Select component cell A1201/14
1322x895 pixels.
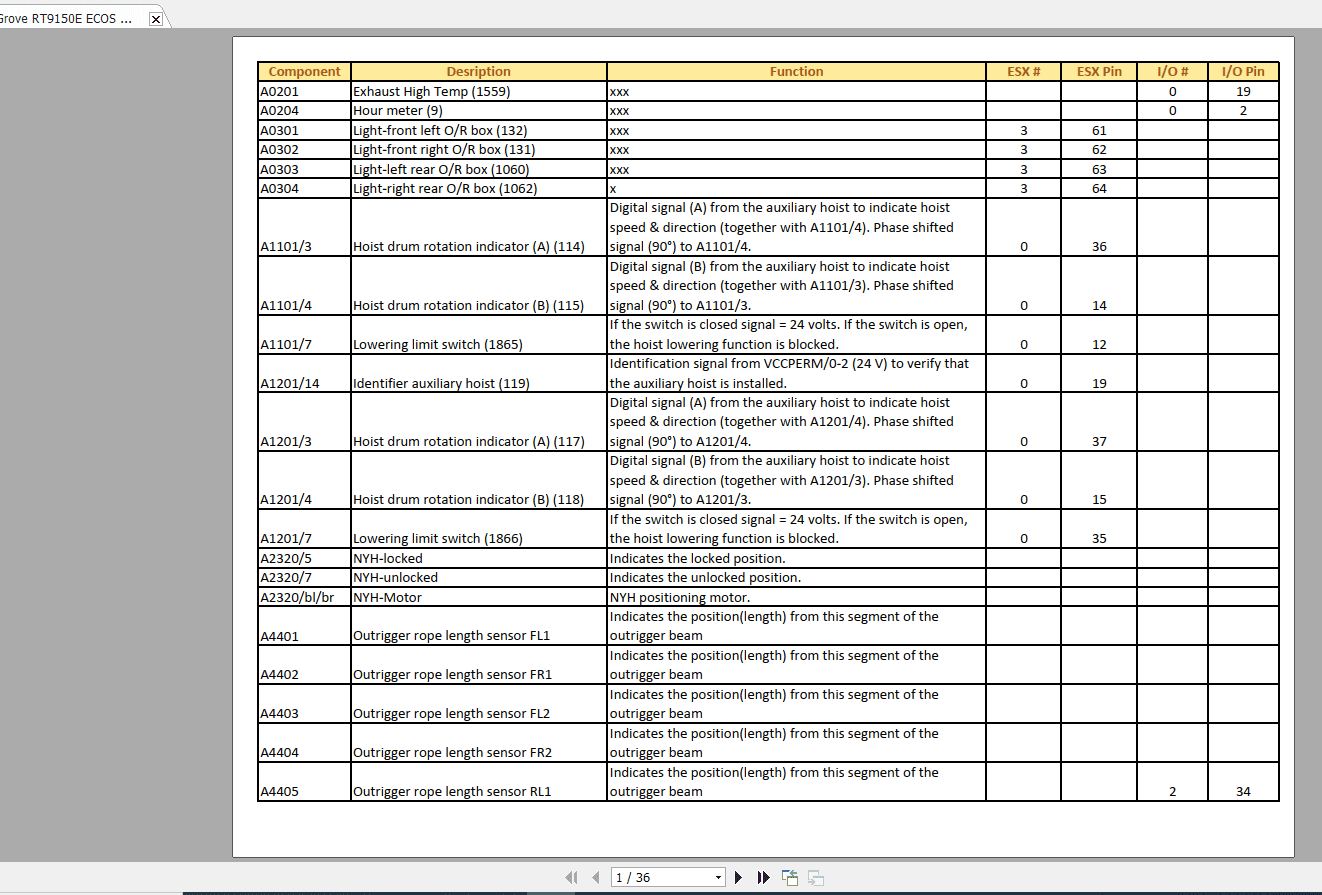tap(304, 374)
